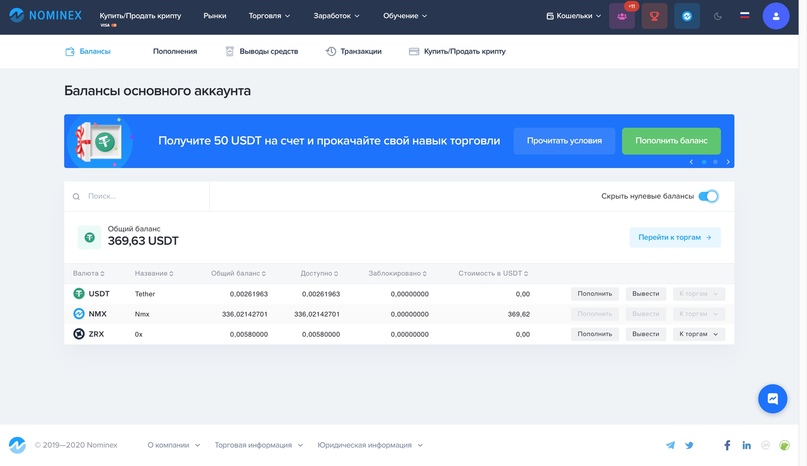Change language via Russian flag icon
Viewport: 807px width, 466px height.
click(x=744, y=15)
